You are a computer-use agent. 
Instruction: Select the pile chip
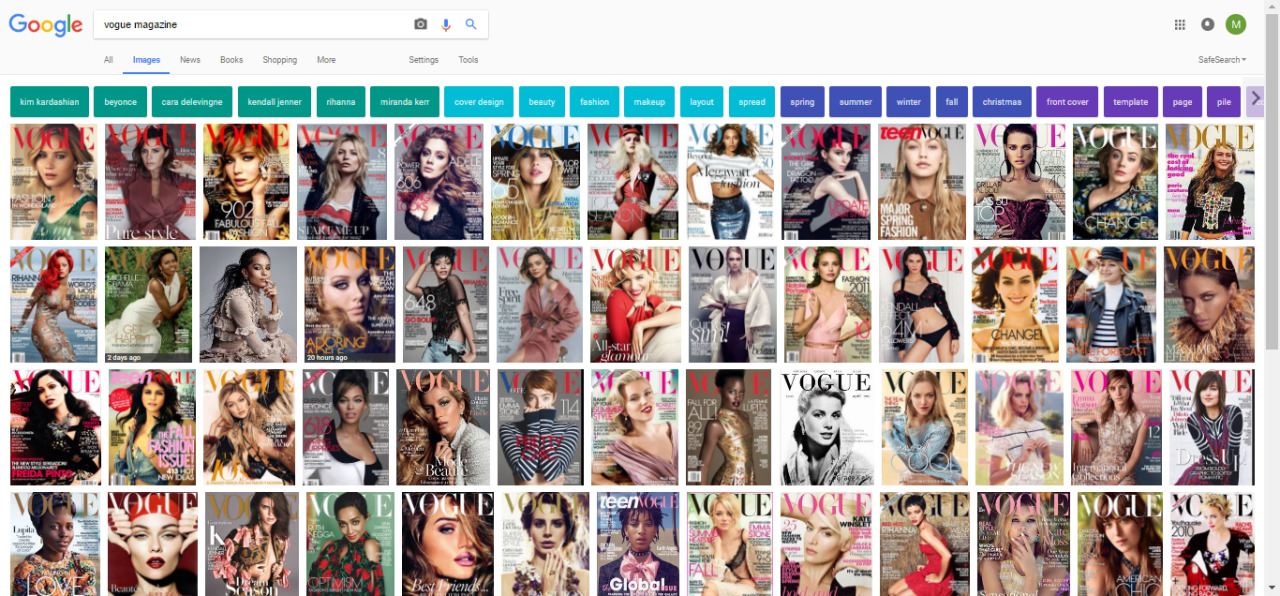(1224, 102)
